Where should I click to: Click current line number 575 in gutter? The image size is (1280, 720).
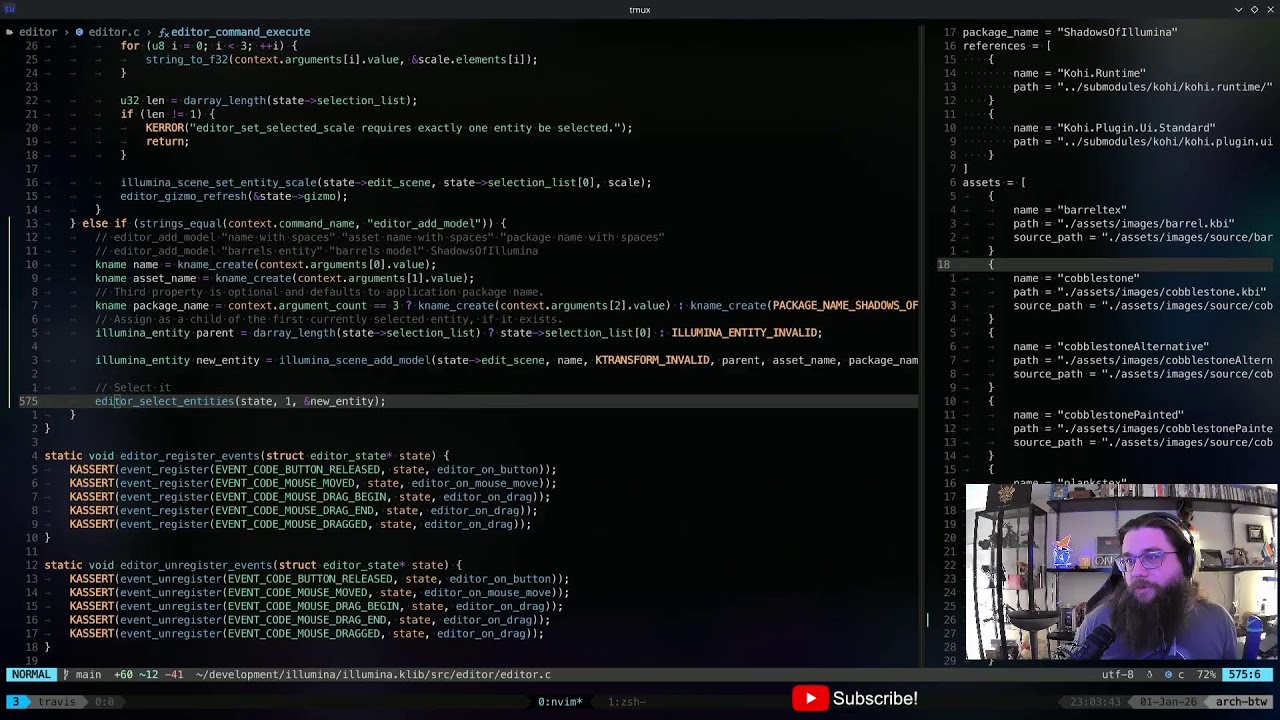tap(28, 401)
